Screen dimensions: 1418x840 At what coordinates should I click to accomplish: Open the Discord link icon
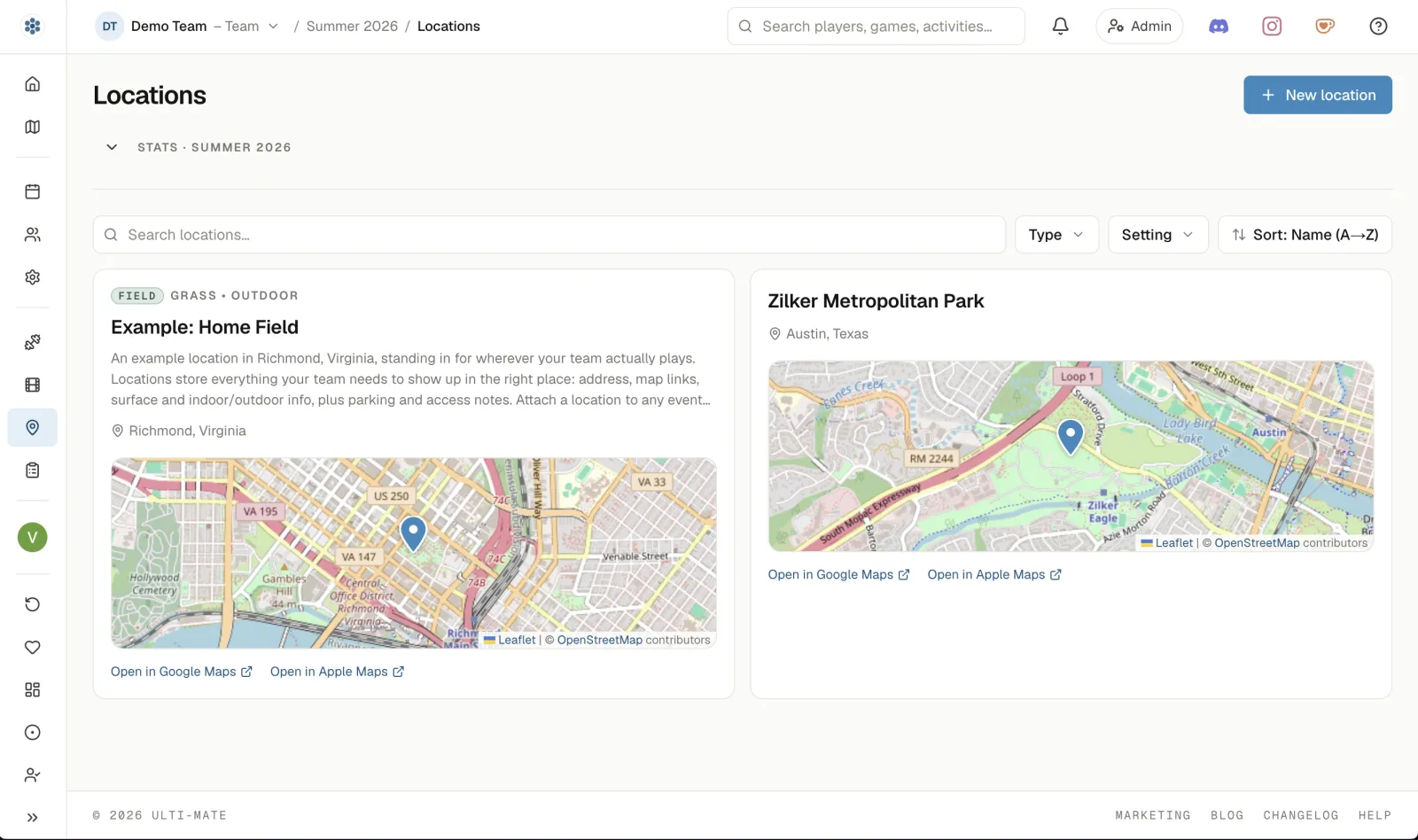click(1219, 27)
